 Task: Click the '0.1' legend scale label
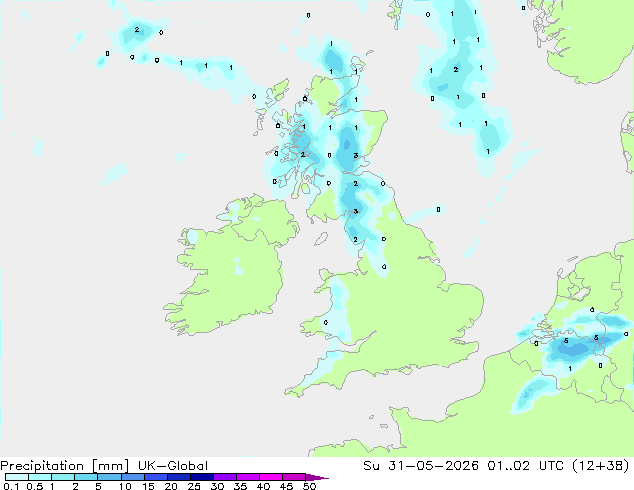[x=11, y=486]
